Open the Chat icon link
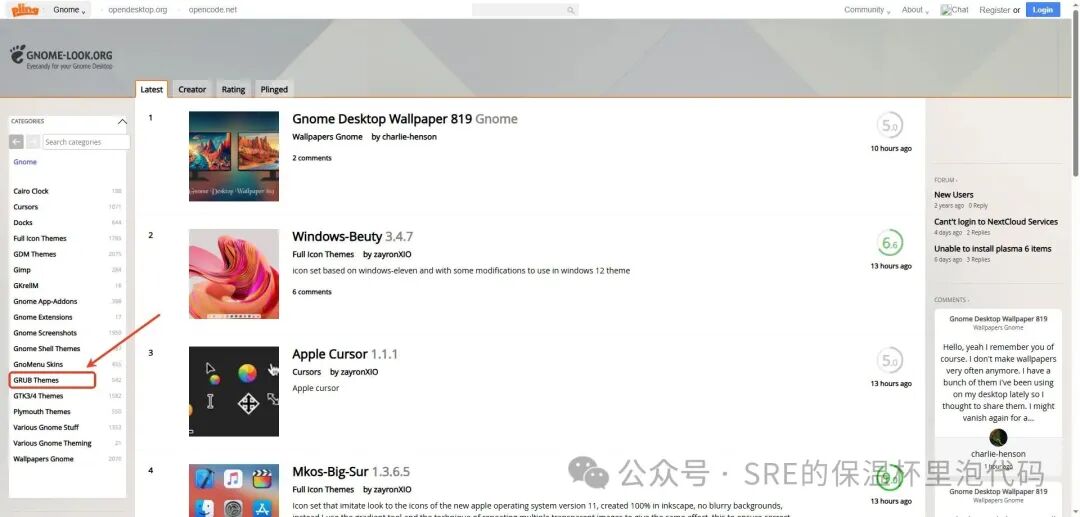Viewport: 1080px width, 517px height. (x=955, y=10)
